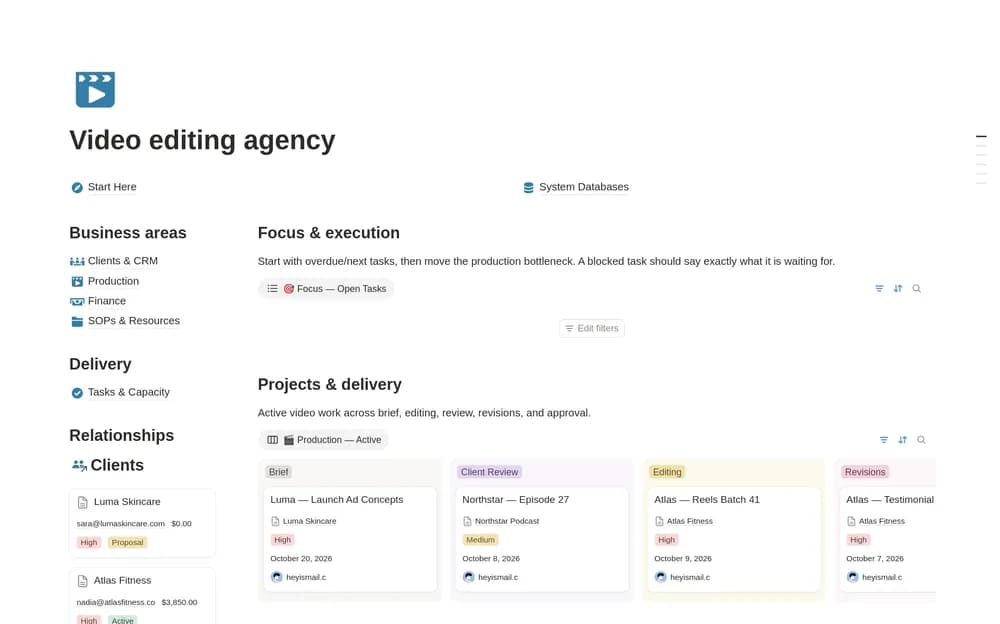The height and width of the screenshot is (624, 1000).
Task: Click the Client Review column tag
Action: (x=489, y=472)
